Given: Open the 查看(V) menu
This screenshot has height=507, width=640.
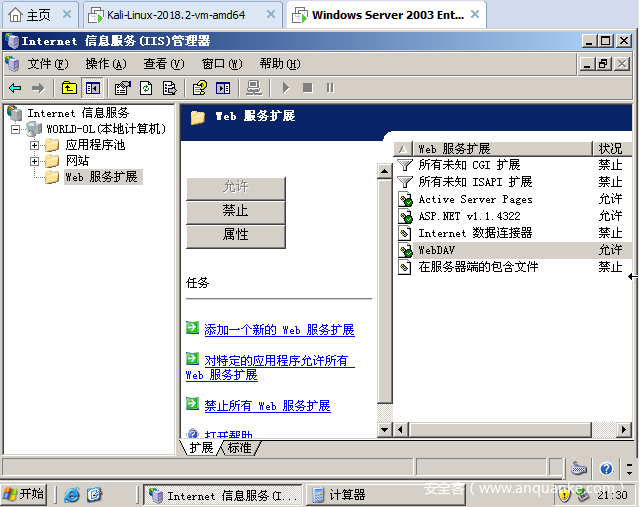Looking at the screenshot, I should click(x=164, y=64).
